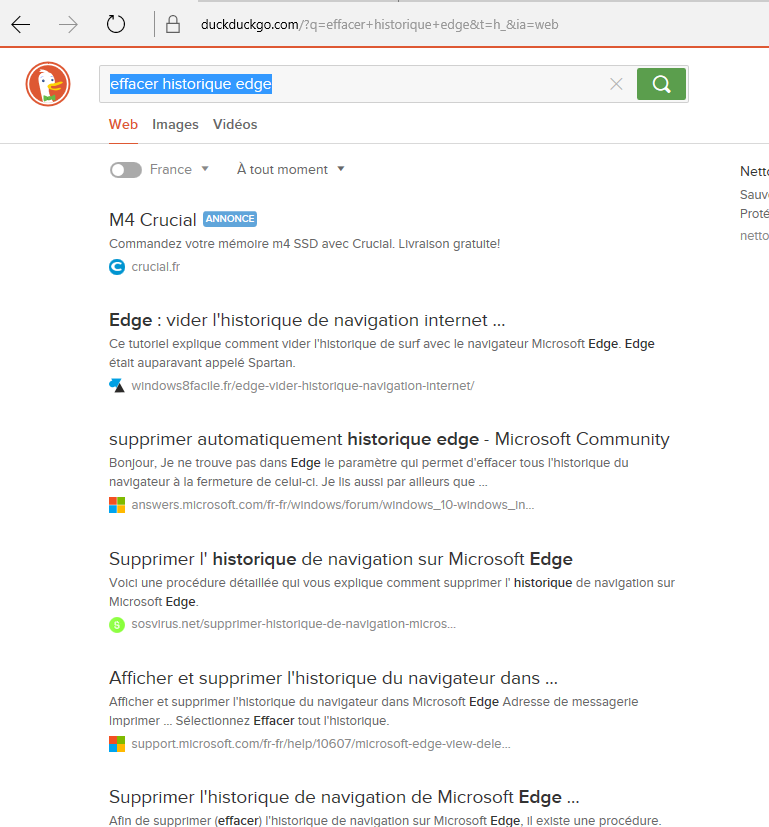Click the sosvirus.net URL link

293,624
